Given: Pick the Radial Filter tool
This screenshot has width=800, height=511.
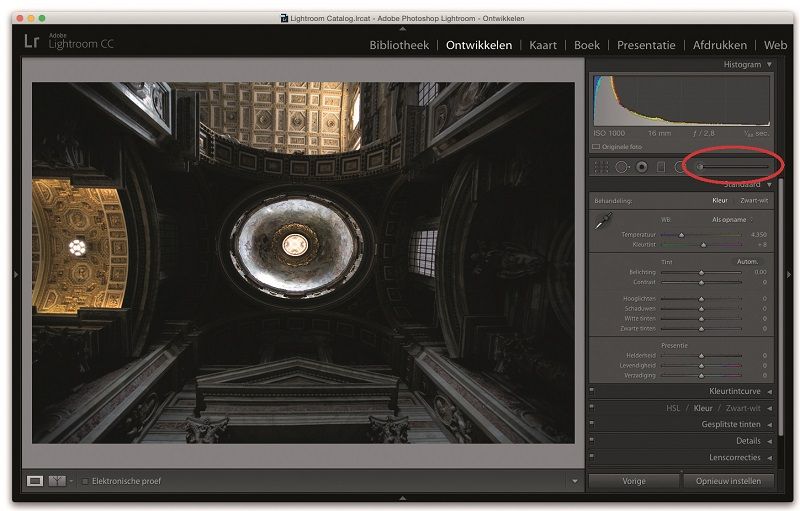Looking at the screenshot, I should point(680,167).
